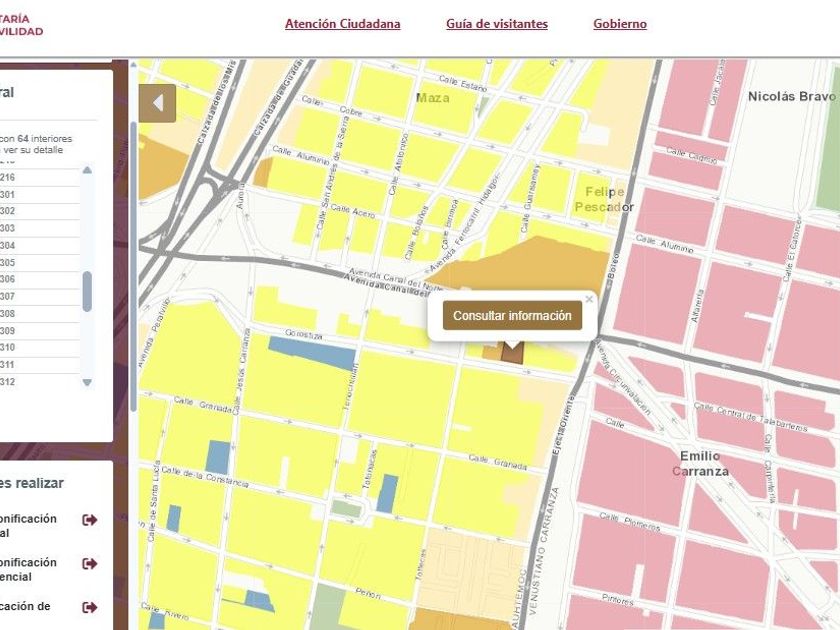
Task: Click the exit-arrow icon beside 'cación de'
Action: [89, 608]
